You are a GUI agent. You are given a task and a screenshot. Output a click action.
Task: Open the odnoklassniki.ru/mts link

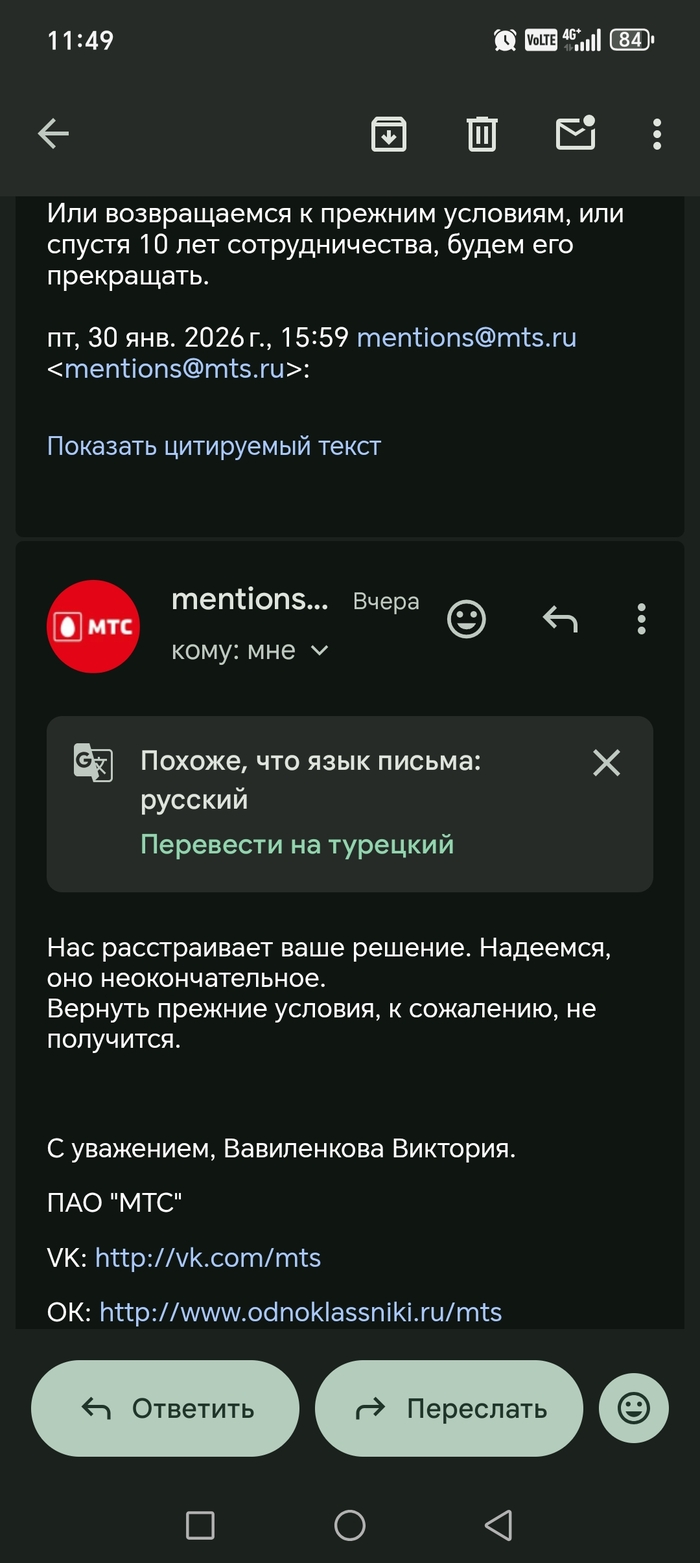300,1311
